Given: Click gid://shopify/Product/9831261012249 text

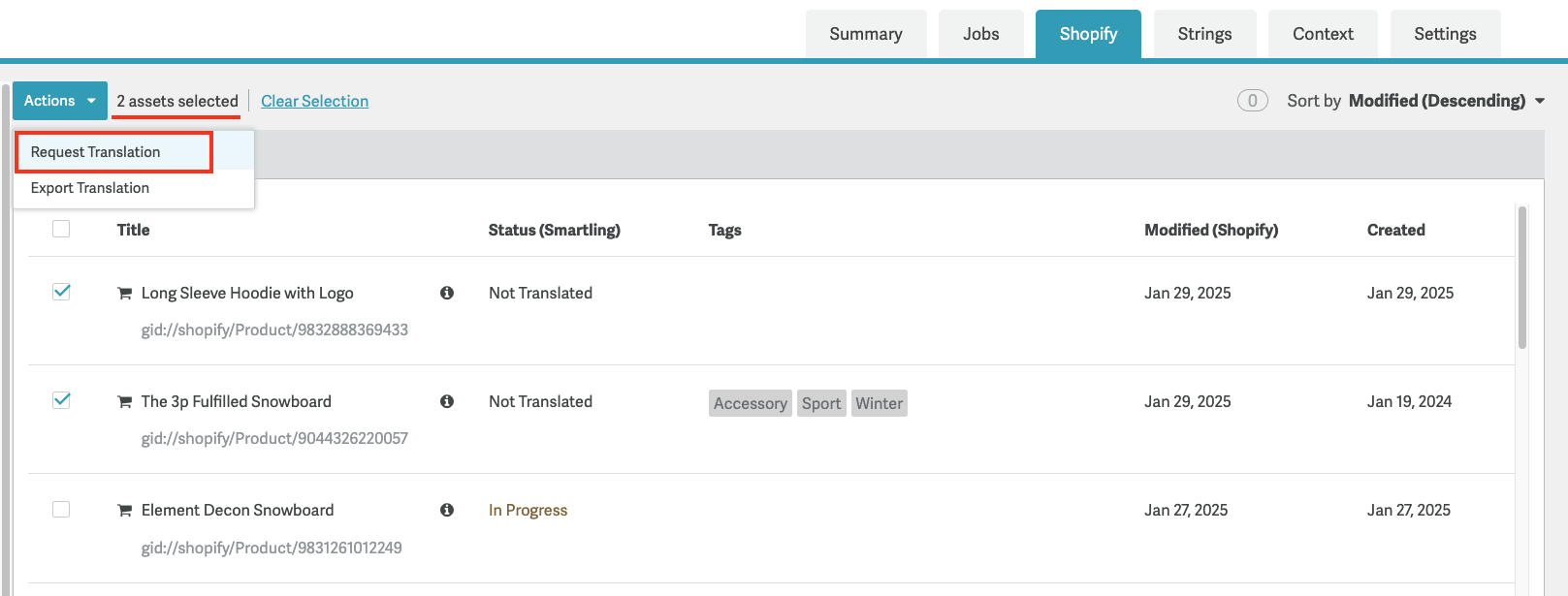Looking at the screenshot, I should pos(272,548).
